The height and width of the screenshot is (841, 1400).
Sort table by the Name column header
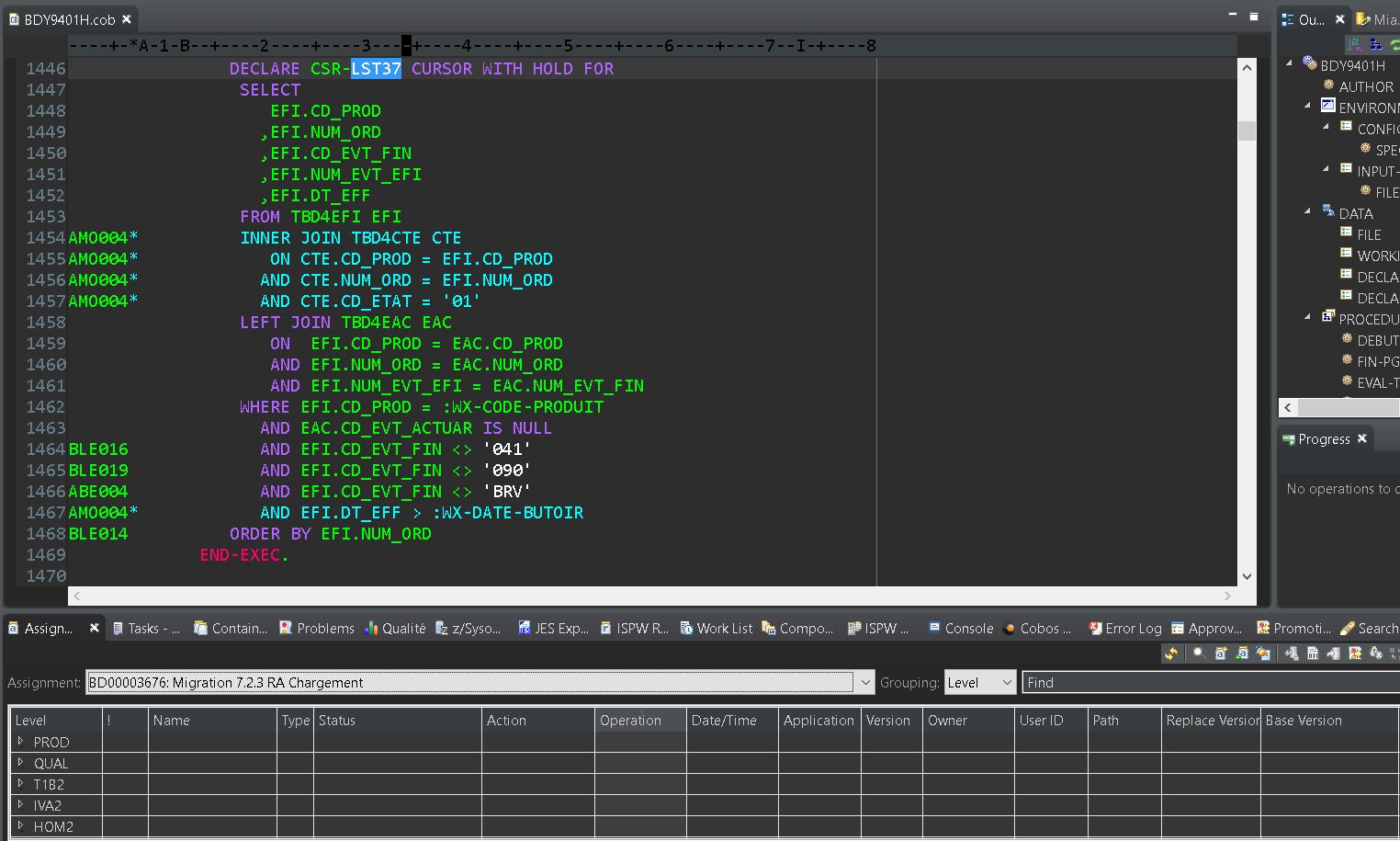[x=213, y=720]
